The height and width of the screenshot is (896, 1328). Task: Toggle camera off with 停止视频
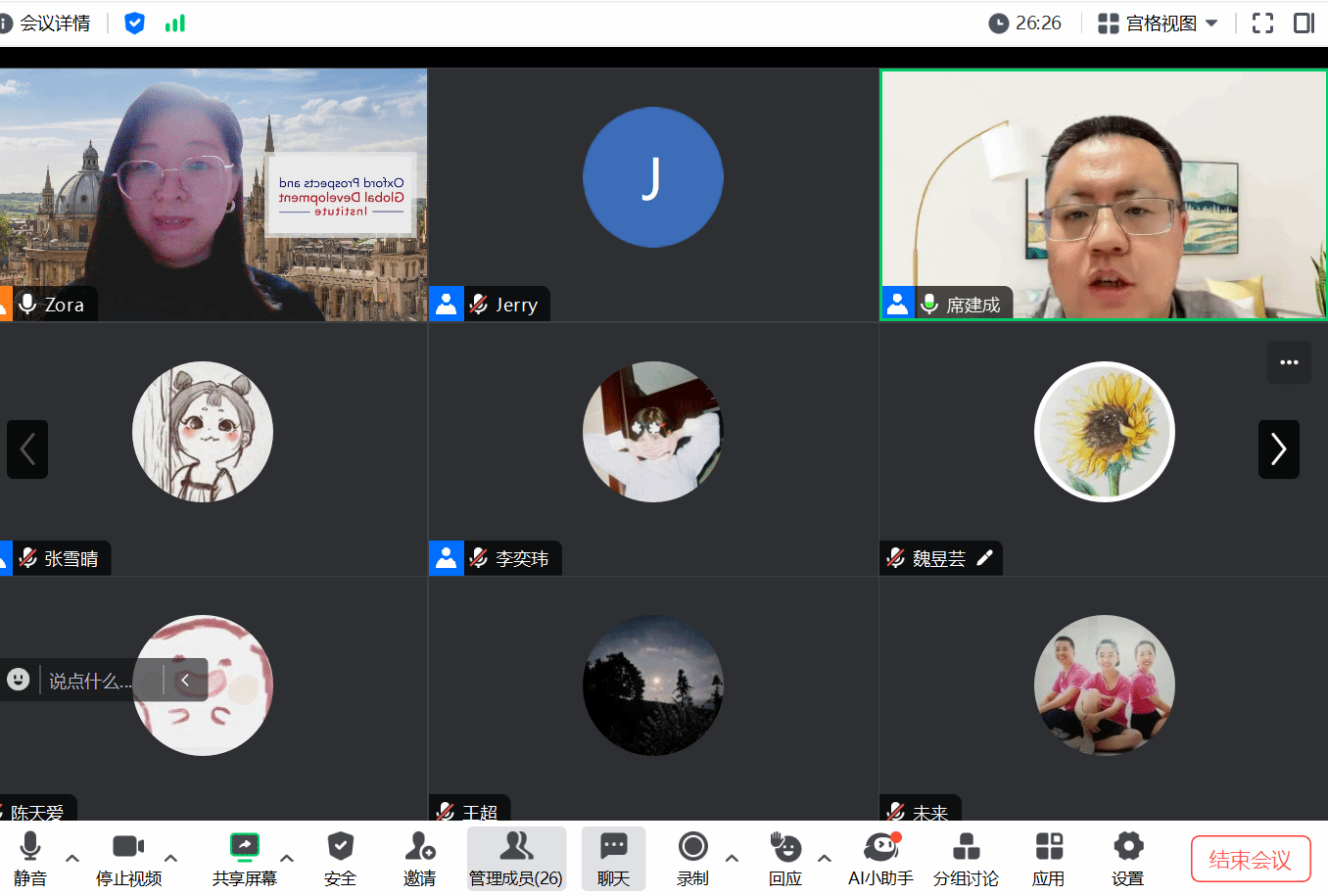point(128,858)
